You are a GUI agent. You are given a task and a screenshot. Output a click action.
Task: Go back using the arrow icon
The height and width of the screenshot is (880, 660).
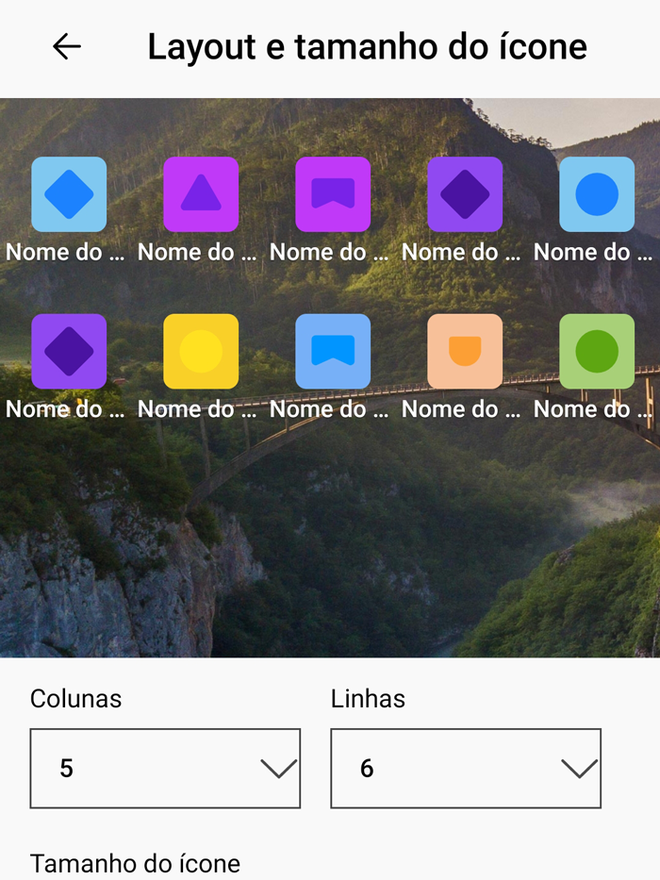click(x=67, y=46)
